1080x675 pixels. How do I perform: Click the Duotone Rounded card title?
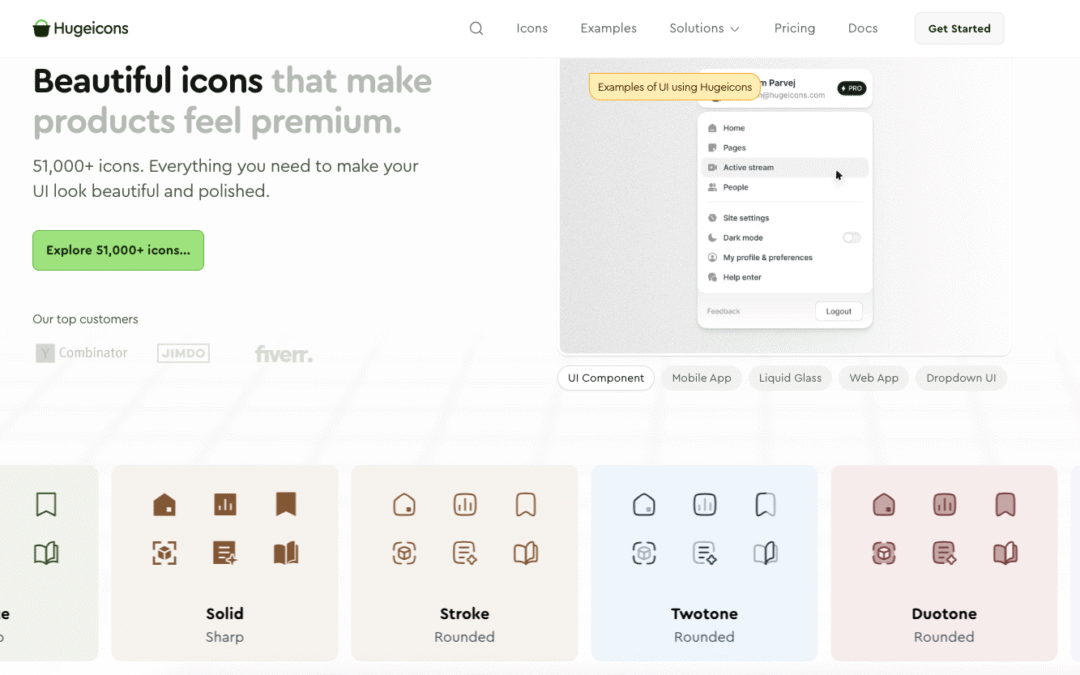pos(944,614)
